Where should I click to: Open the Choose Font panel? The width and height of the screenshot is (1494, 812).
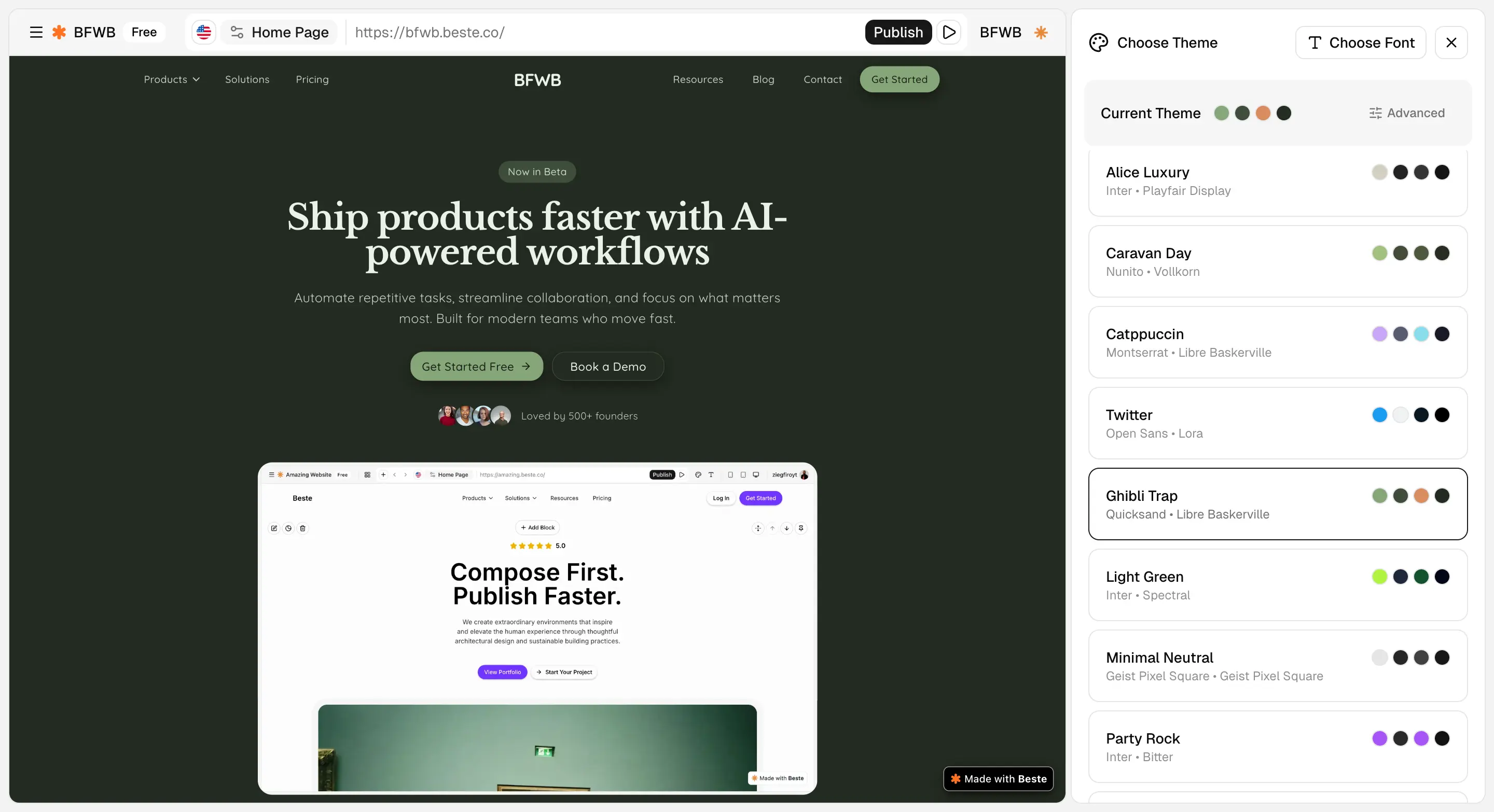tap(1361, 43)
